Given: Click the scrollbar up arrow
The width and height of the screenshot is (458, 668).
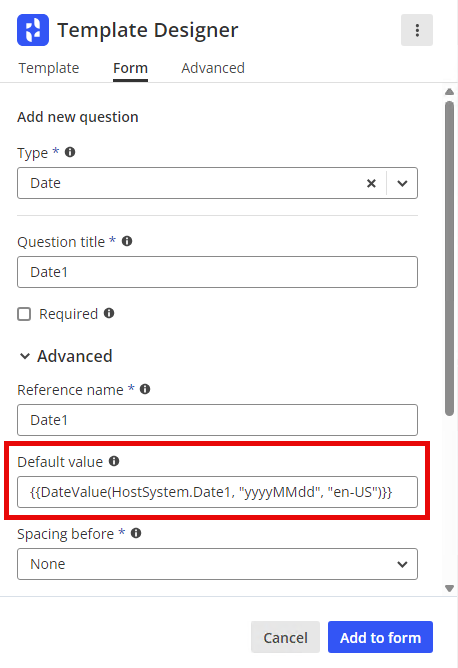Looking at the screenshot, I should point(449,92).
